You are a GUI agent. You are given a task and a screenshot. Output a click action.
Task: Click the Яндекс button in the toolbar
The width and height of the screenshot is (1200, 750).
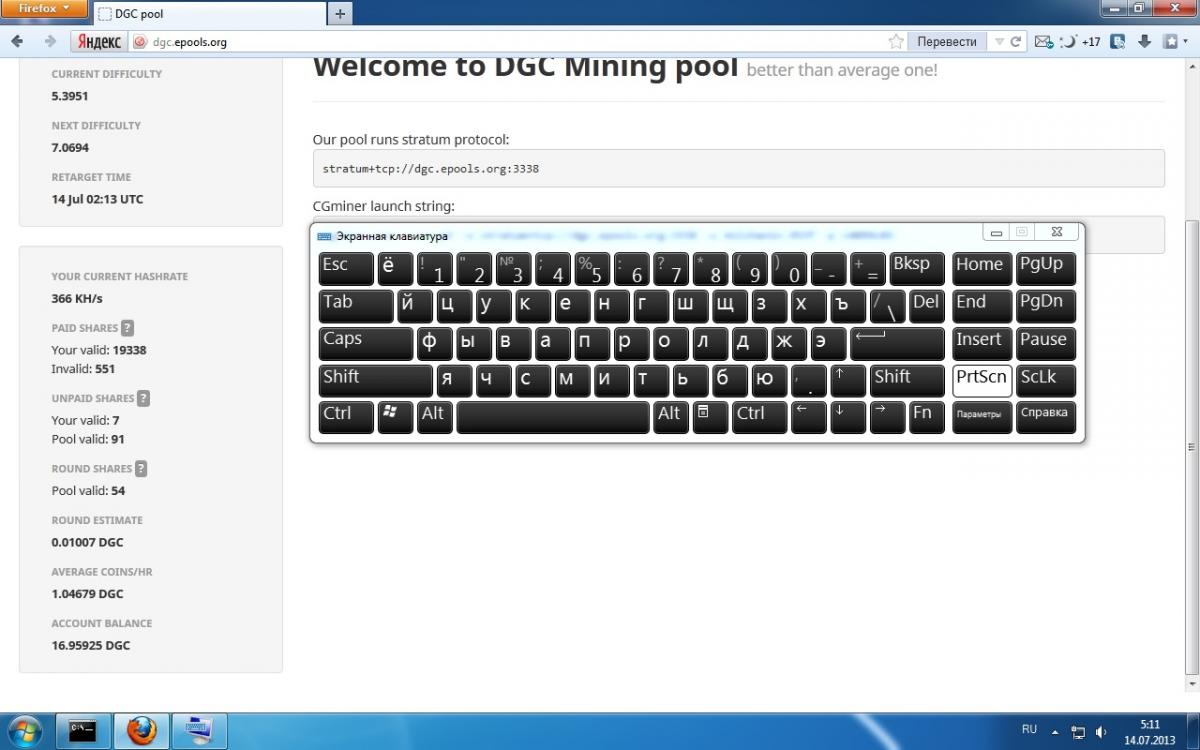pos(100,42)
